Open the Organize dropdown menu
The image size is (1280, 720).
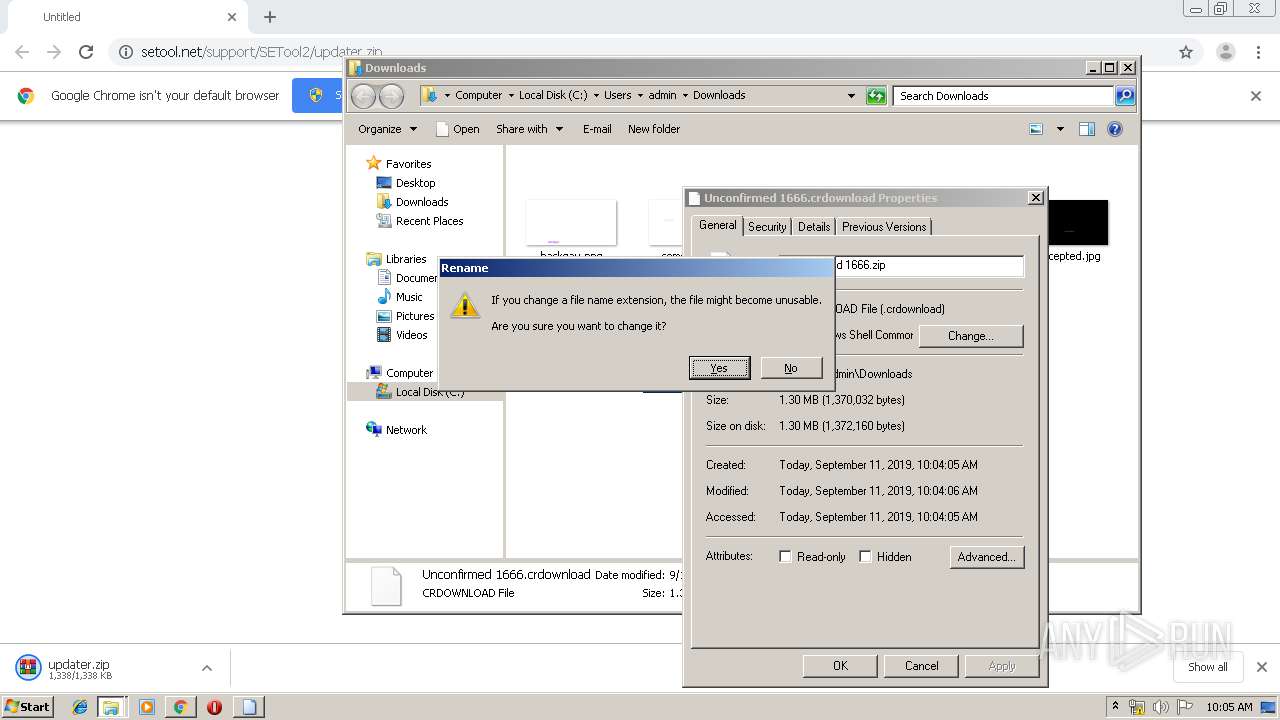[x=387, y=129]
